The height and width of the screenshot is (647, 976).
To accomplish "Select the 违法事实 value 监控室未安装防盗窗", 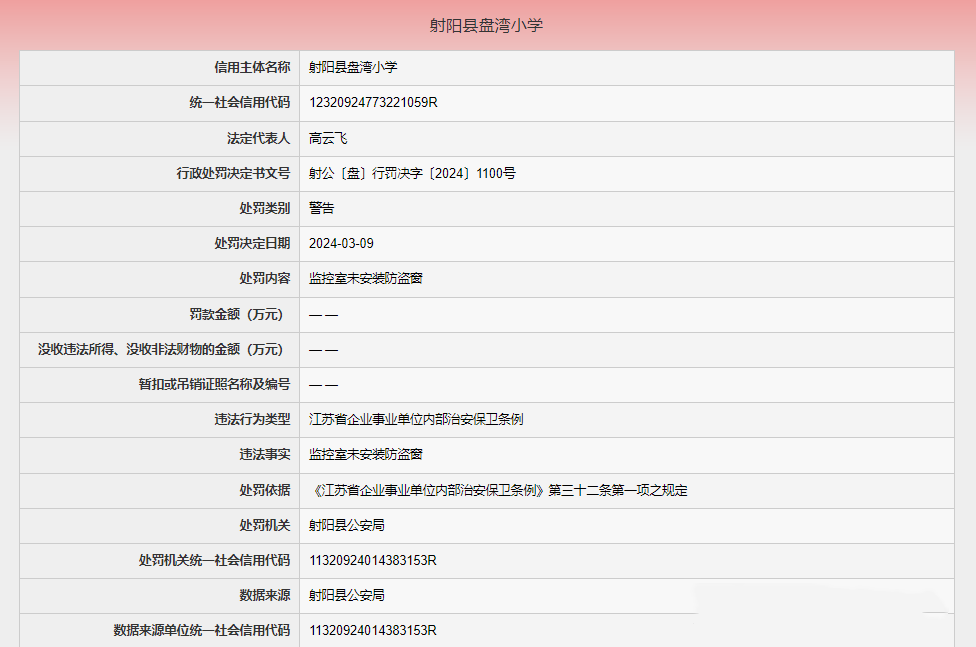I will click(x=366, y=455).
